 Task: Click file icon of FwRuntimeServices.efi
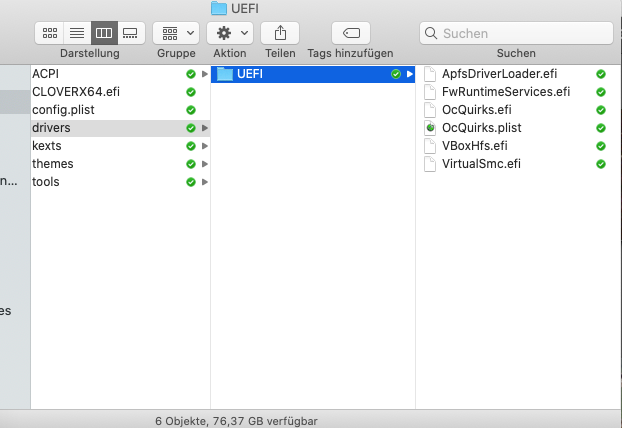pyautogui.click(x=430, y=92)
